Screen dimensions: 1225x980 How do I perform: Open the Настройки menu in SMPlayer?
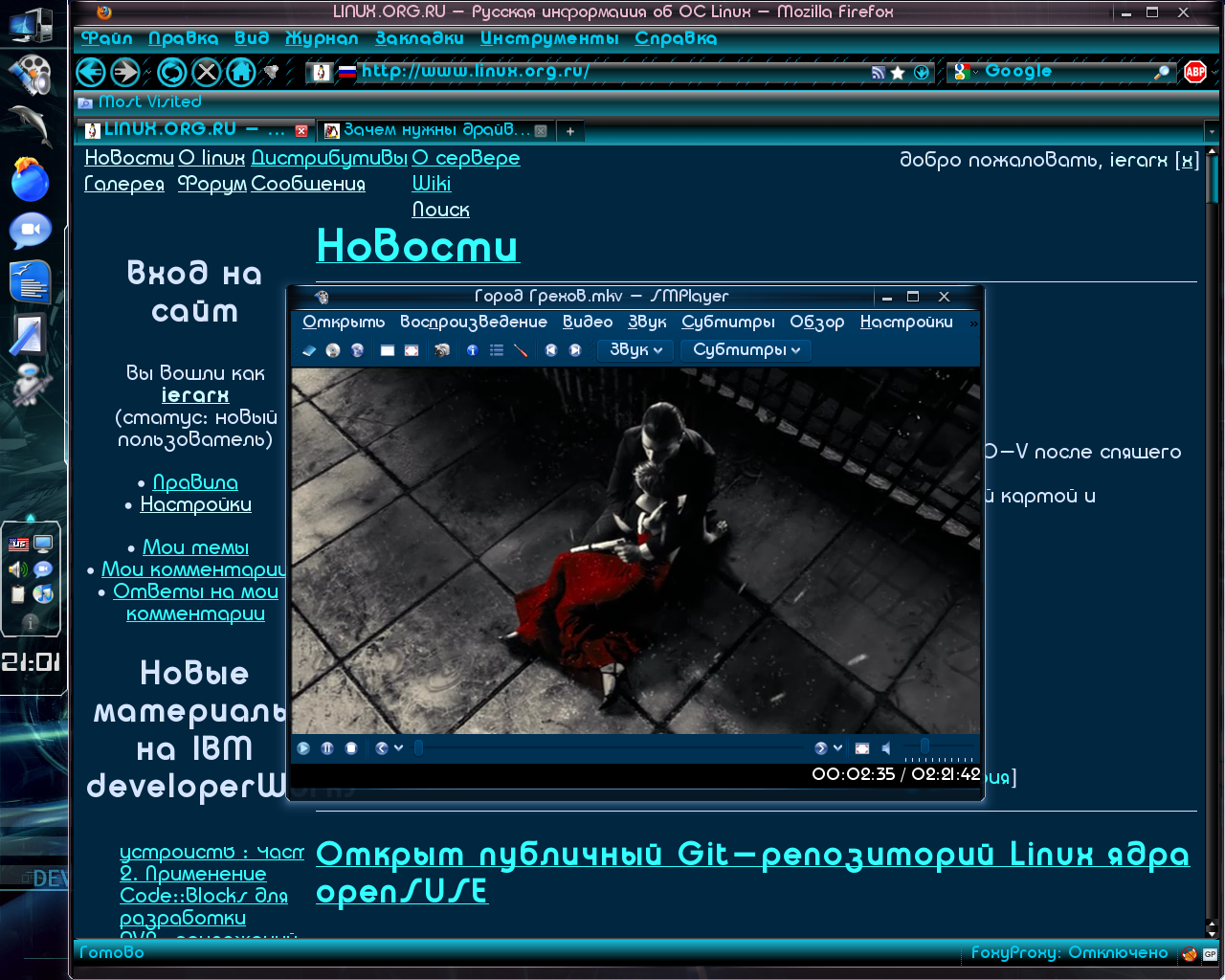906,323
